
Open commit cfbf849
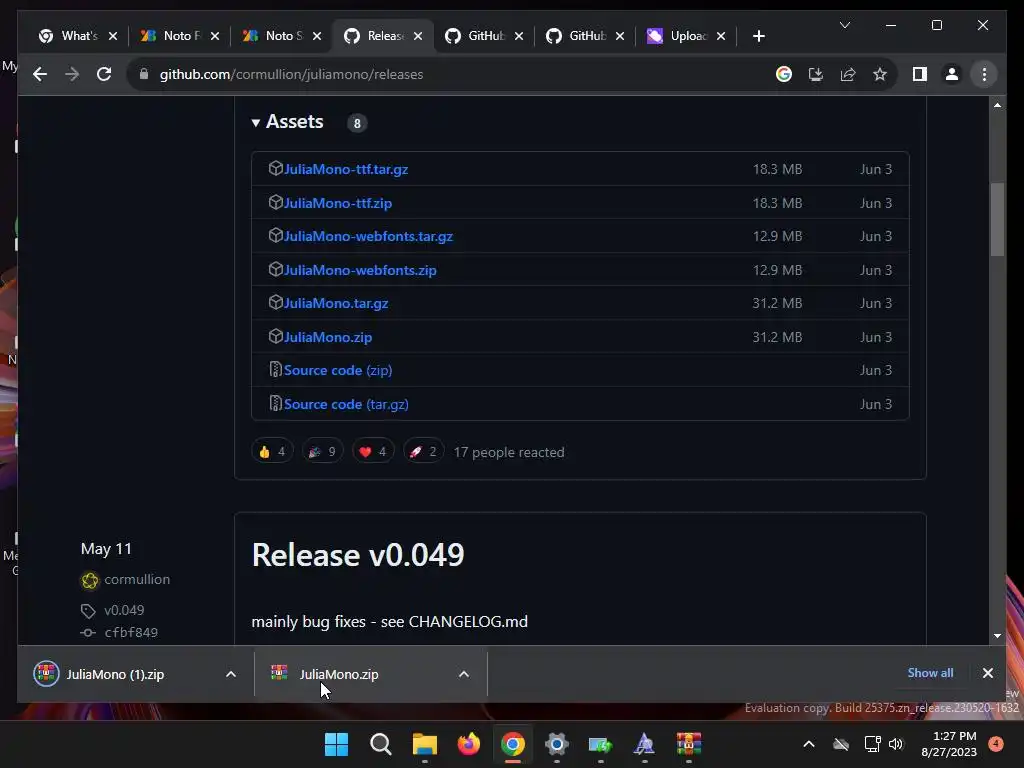tap(131, 632)
